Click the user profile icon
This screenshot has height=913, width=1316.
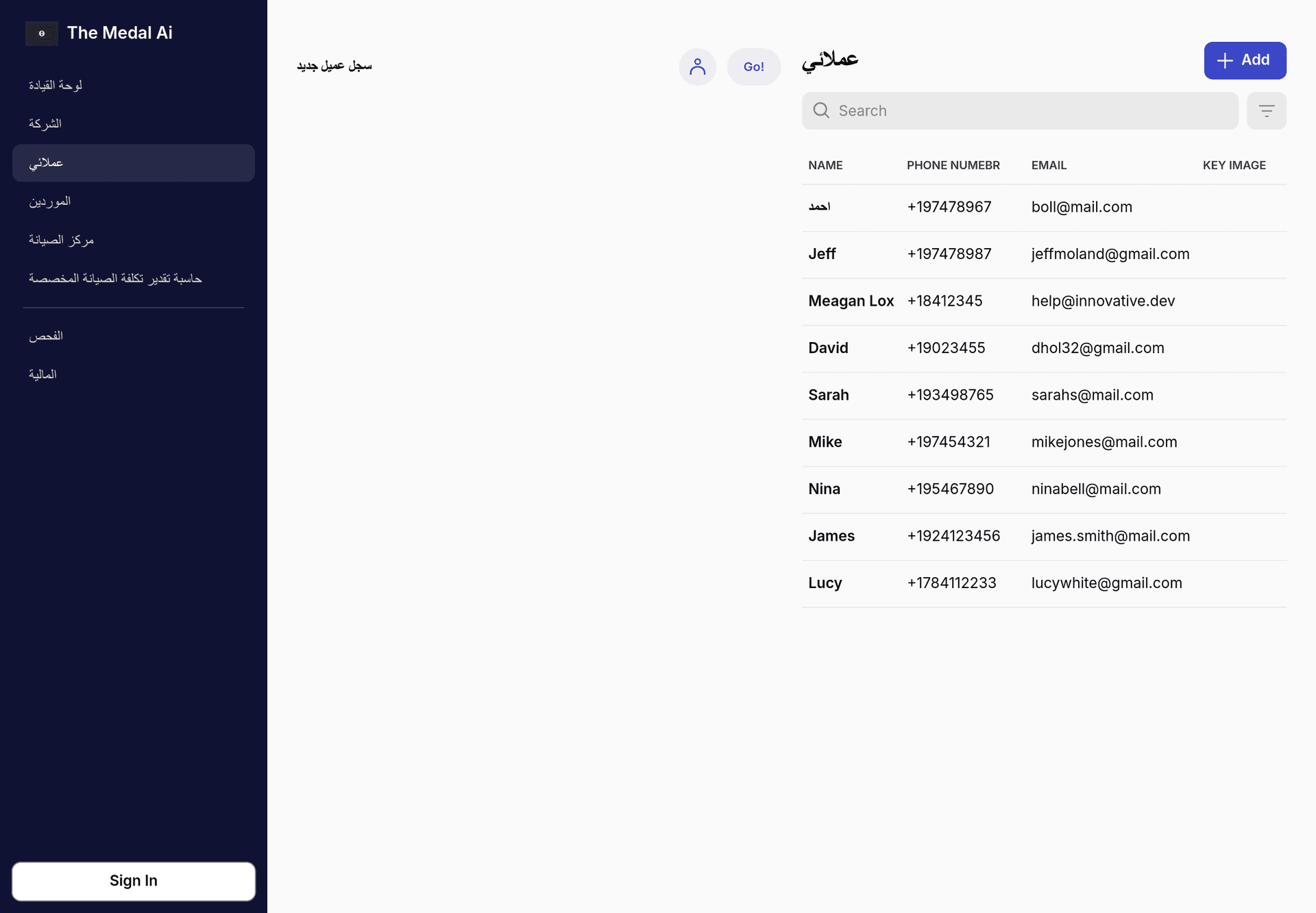698,66
